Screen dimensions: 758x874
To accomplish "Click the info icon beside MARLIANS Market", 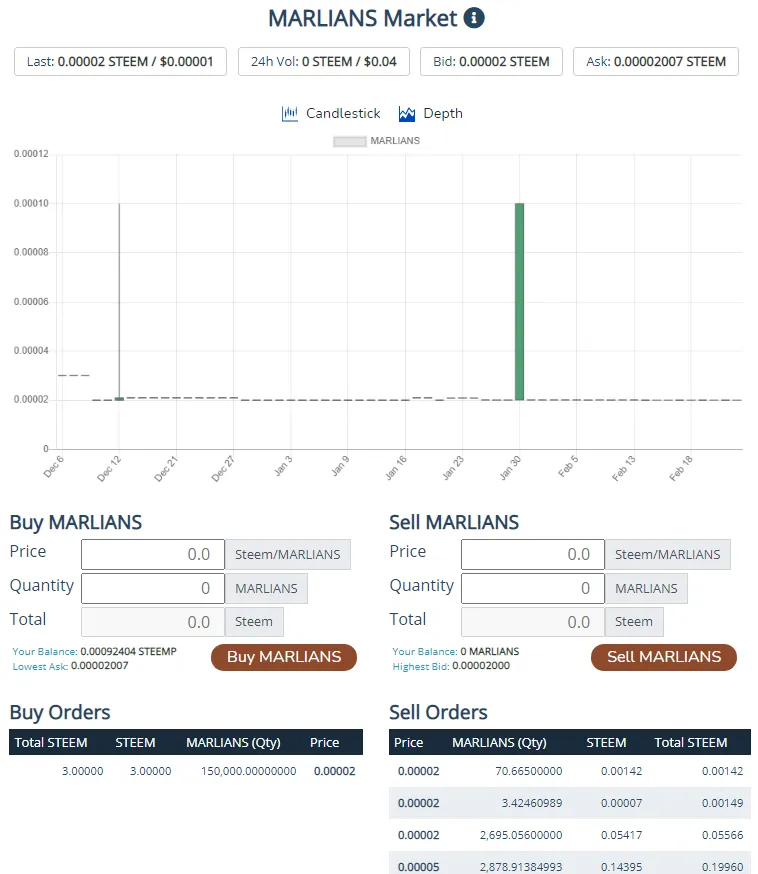I will (474, 18).
